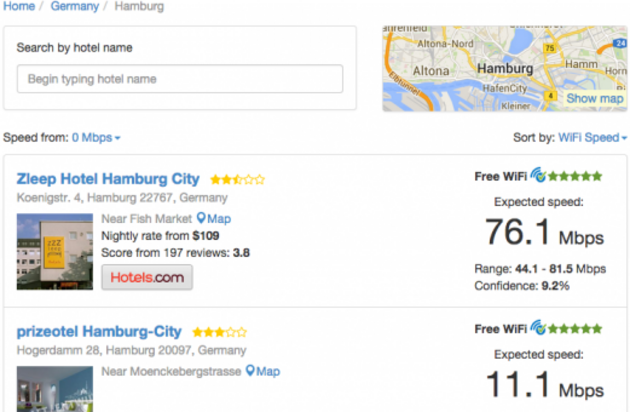Focus the hotel name search field

[x=180, y=79]
